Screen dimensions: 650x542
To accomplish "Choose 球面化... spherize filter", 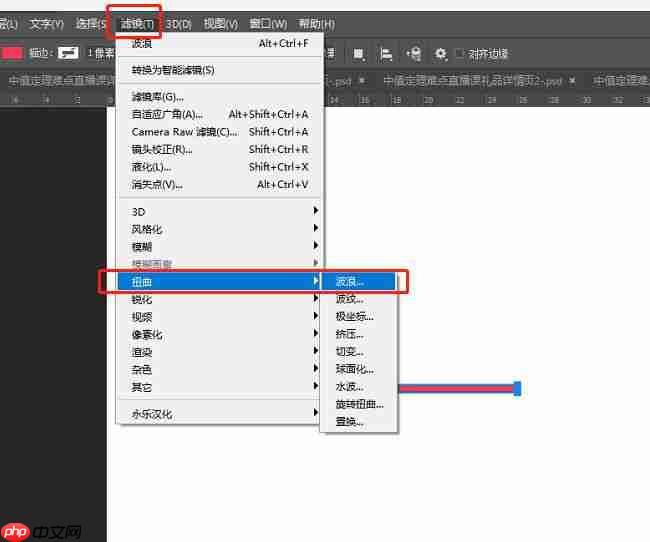I will click(x=359, y=369).
